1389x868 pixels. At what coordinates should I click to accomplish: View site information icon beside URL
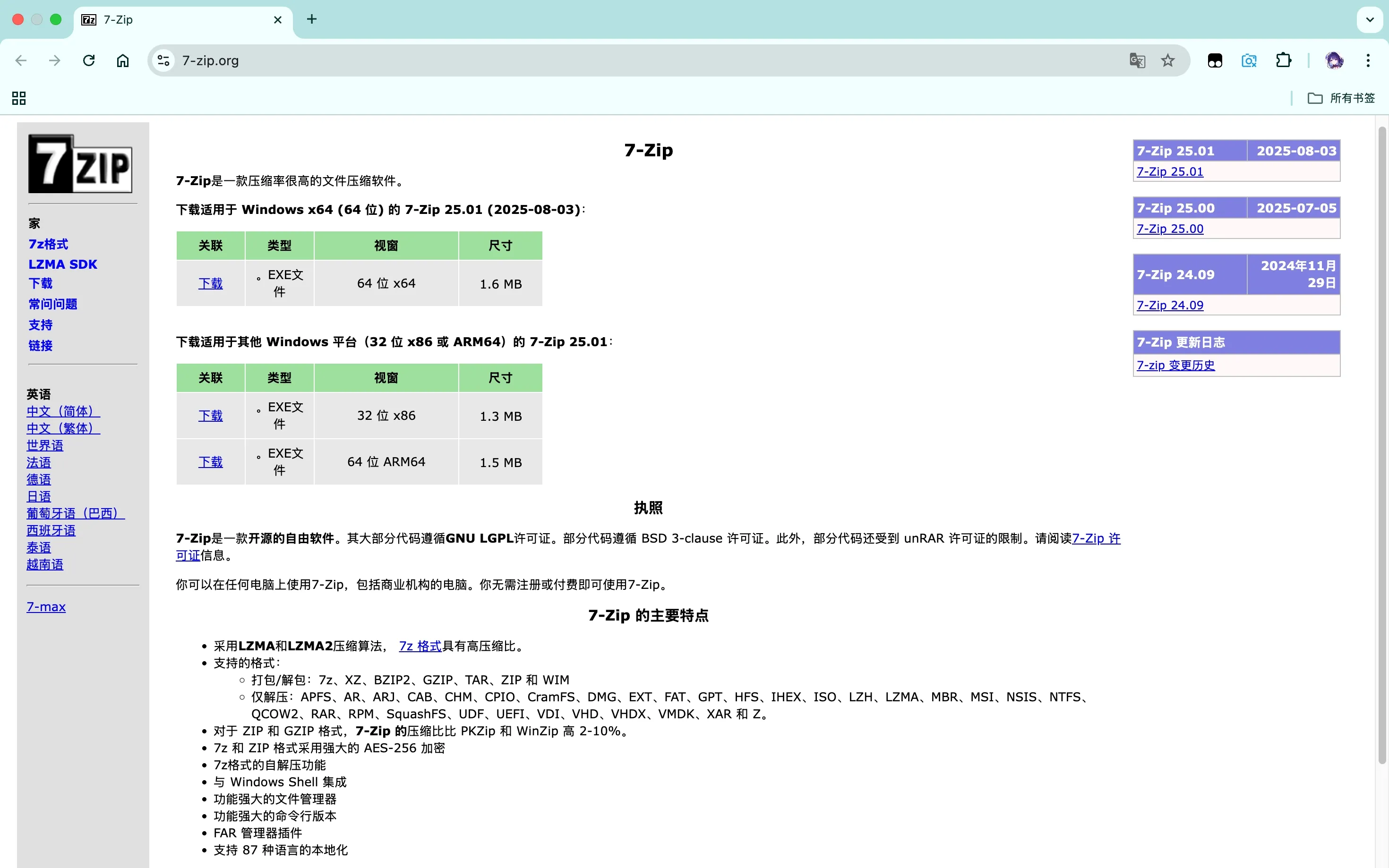click(x=163, y=60)
